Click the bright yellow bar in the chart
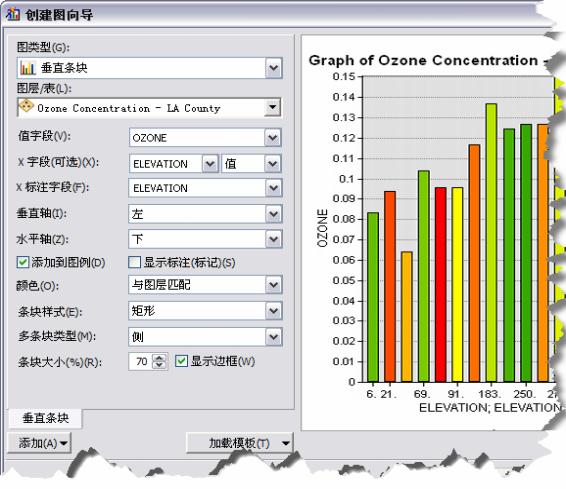This screenshot has height=489, width=566. [457, 285]
